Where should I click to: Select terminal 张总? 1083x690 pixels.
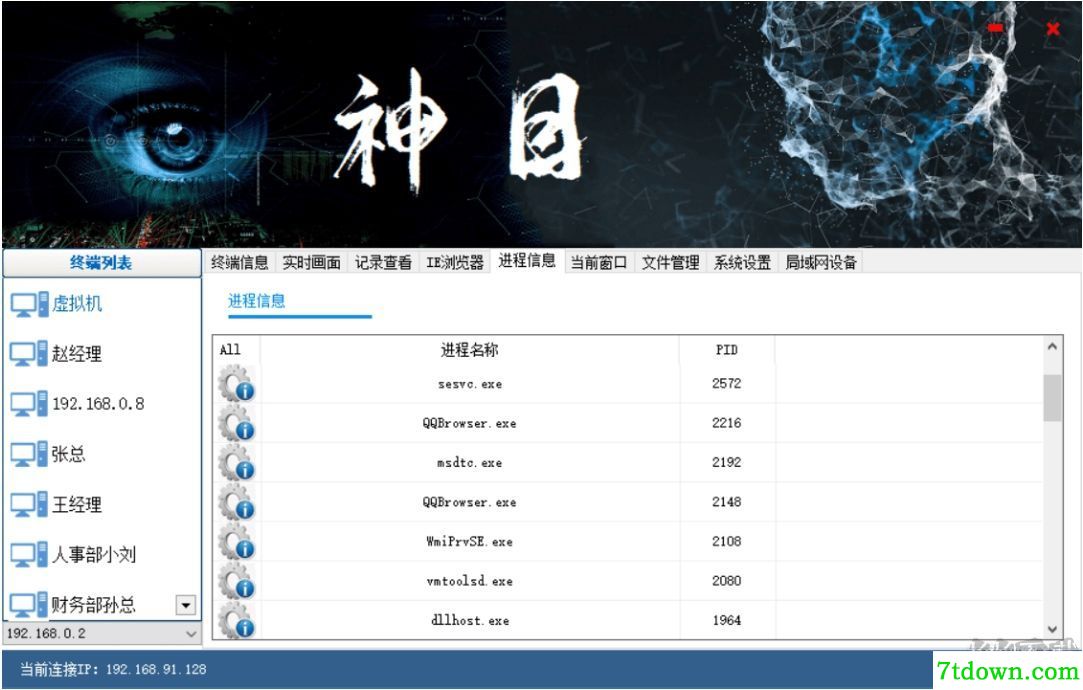tap(68, 454)
